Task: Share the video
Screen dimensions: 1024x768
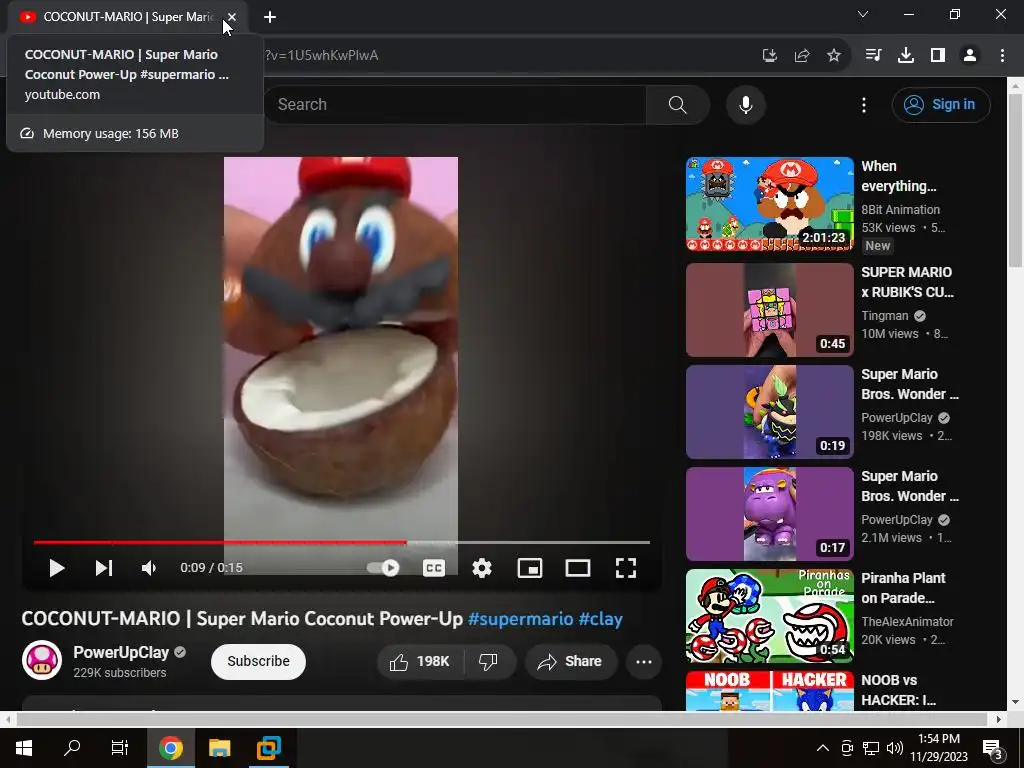Action: point(571,662)
